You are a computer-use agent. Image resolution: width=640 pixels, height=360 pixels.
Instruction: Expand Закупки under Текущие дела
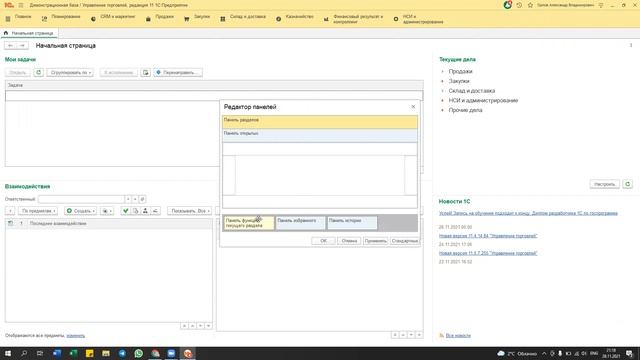442,81
